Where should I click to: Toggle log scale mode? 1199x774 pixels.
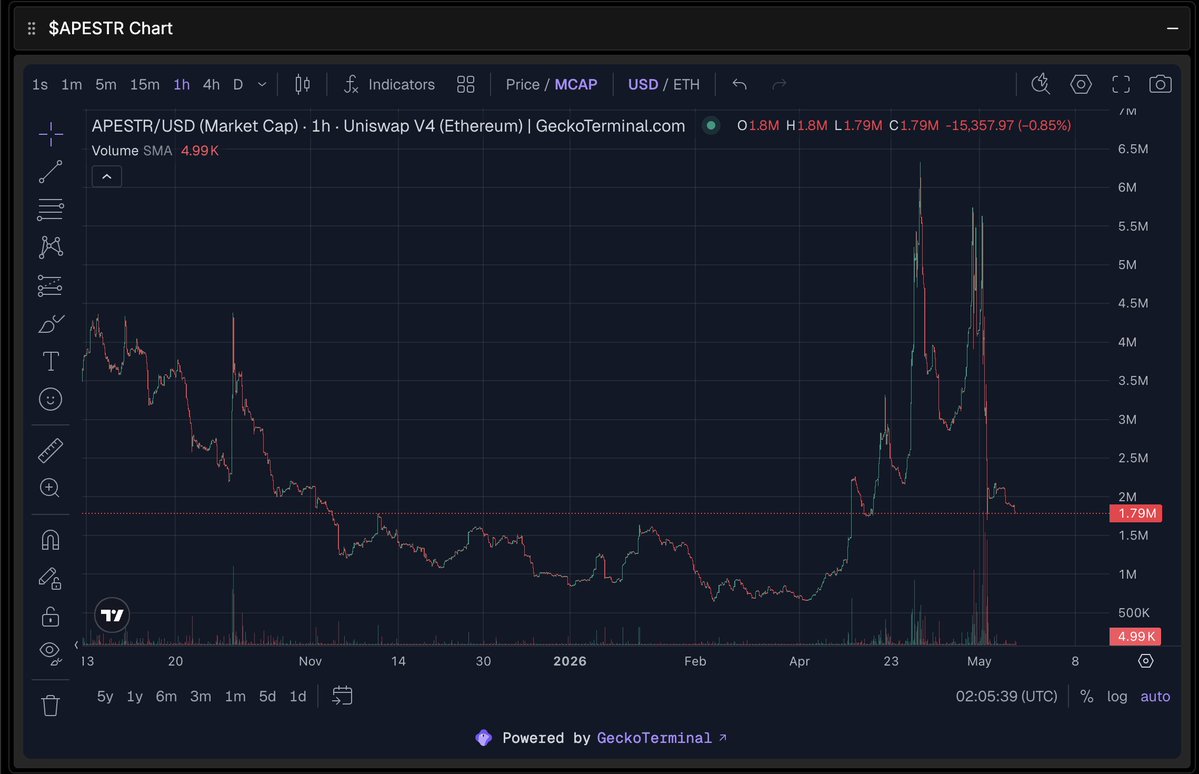tap(1117, 696)
